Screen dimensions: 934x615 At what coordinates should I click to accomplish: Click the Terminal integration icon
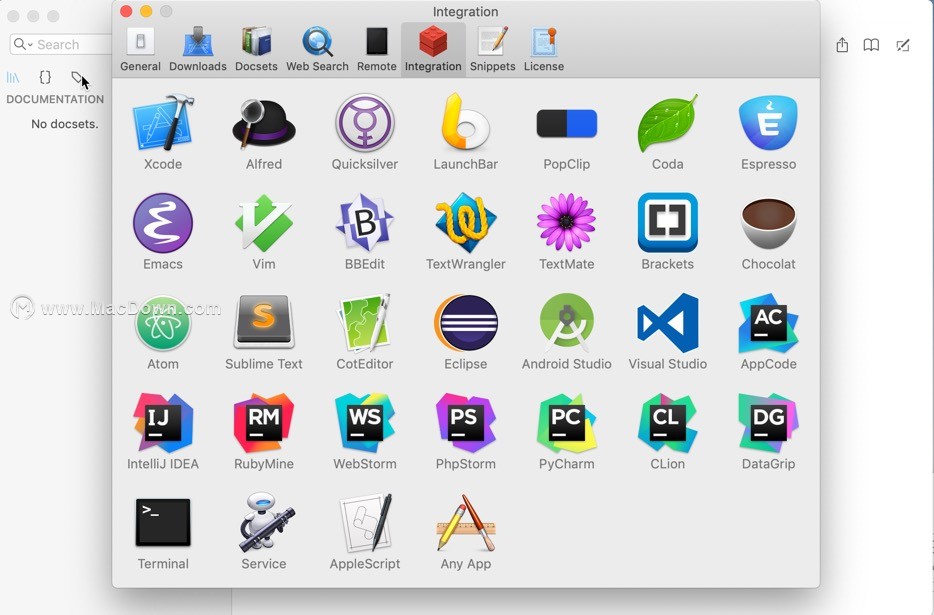point(163,523)
